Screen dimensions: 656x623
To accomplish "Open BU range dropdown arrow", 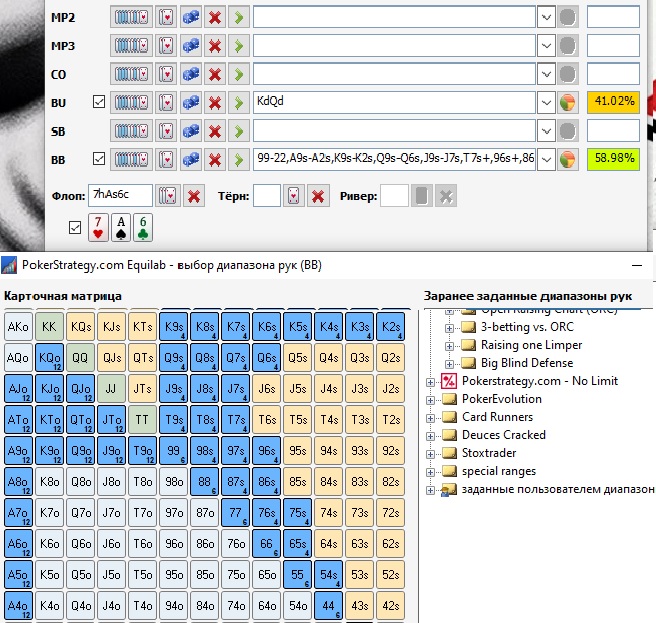I will pos(546,103).
